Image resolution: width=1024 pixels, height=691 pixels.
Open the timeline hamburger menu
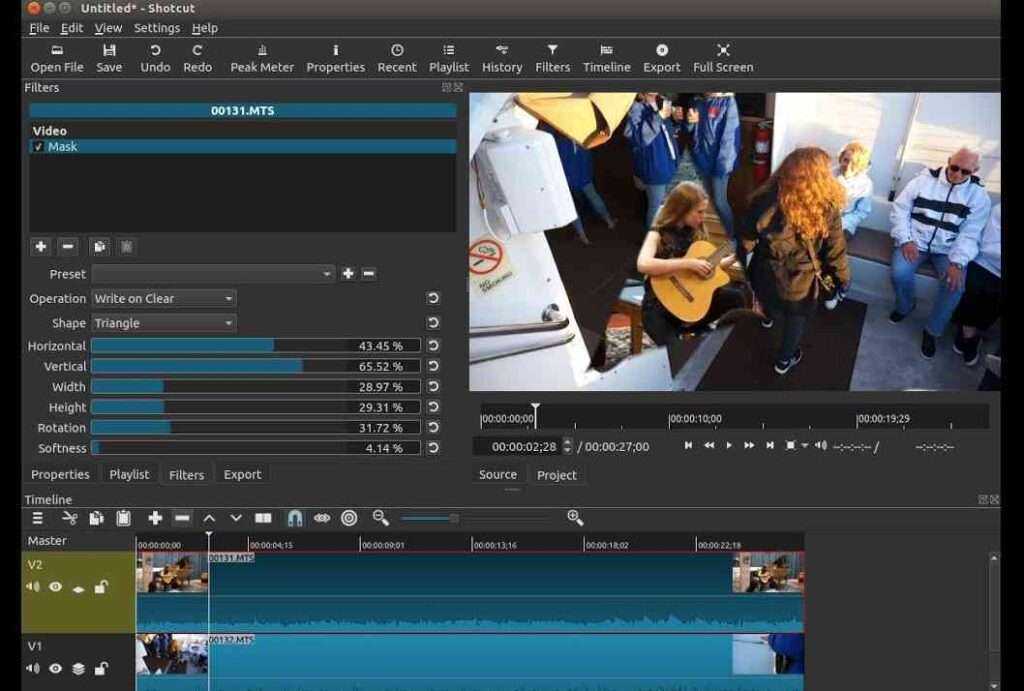point(37,518)
